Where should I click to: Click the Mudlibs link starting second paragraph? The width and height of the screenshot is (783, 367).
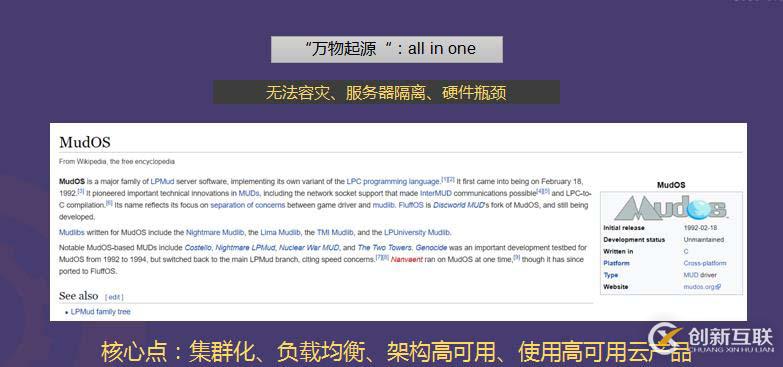click(72, 232)
